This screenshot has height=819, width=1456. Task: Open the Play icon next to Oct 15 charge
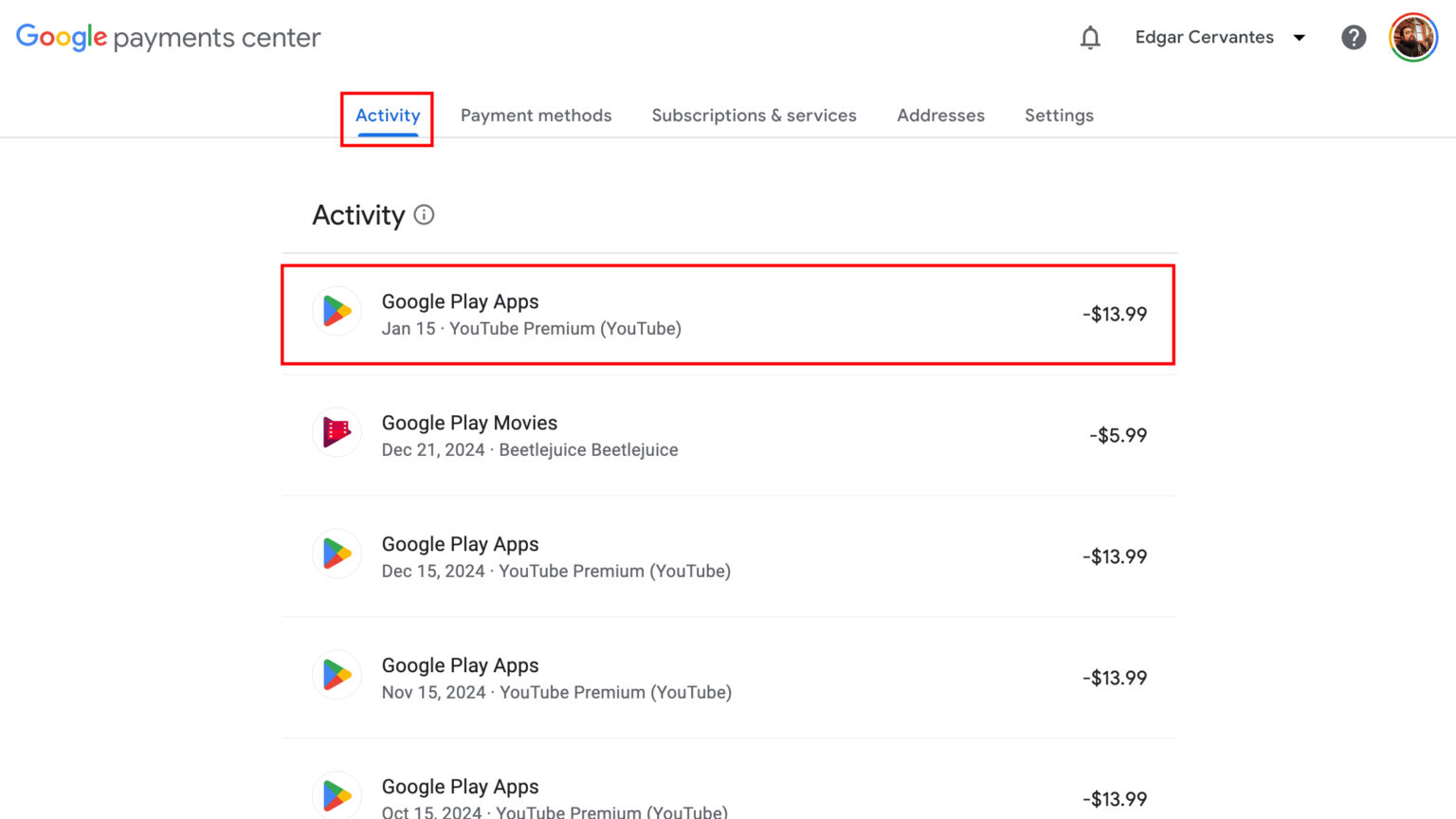click(x=337, y=794)
